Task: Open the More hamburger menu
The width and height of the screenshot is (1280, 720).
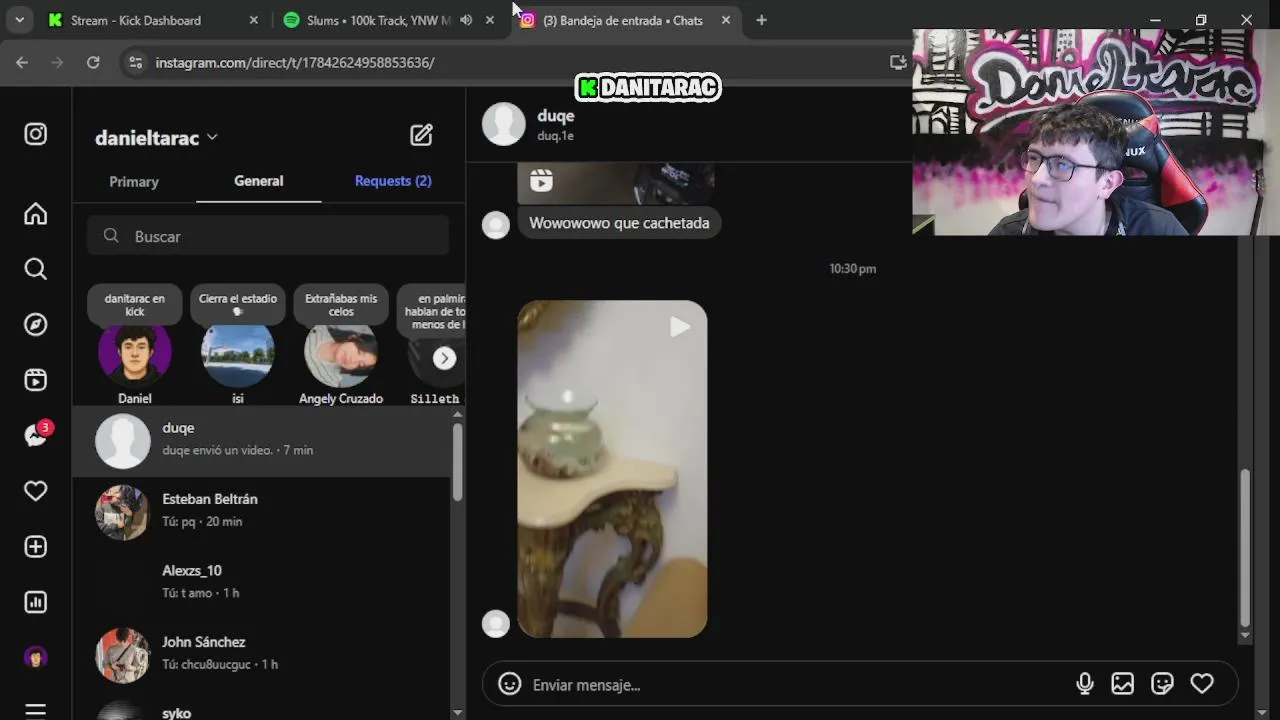Action: tap(36, 711)
